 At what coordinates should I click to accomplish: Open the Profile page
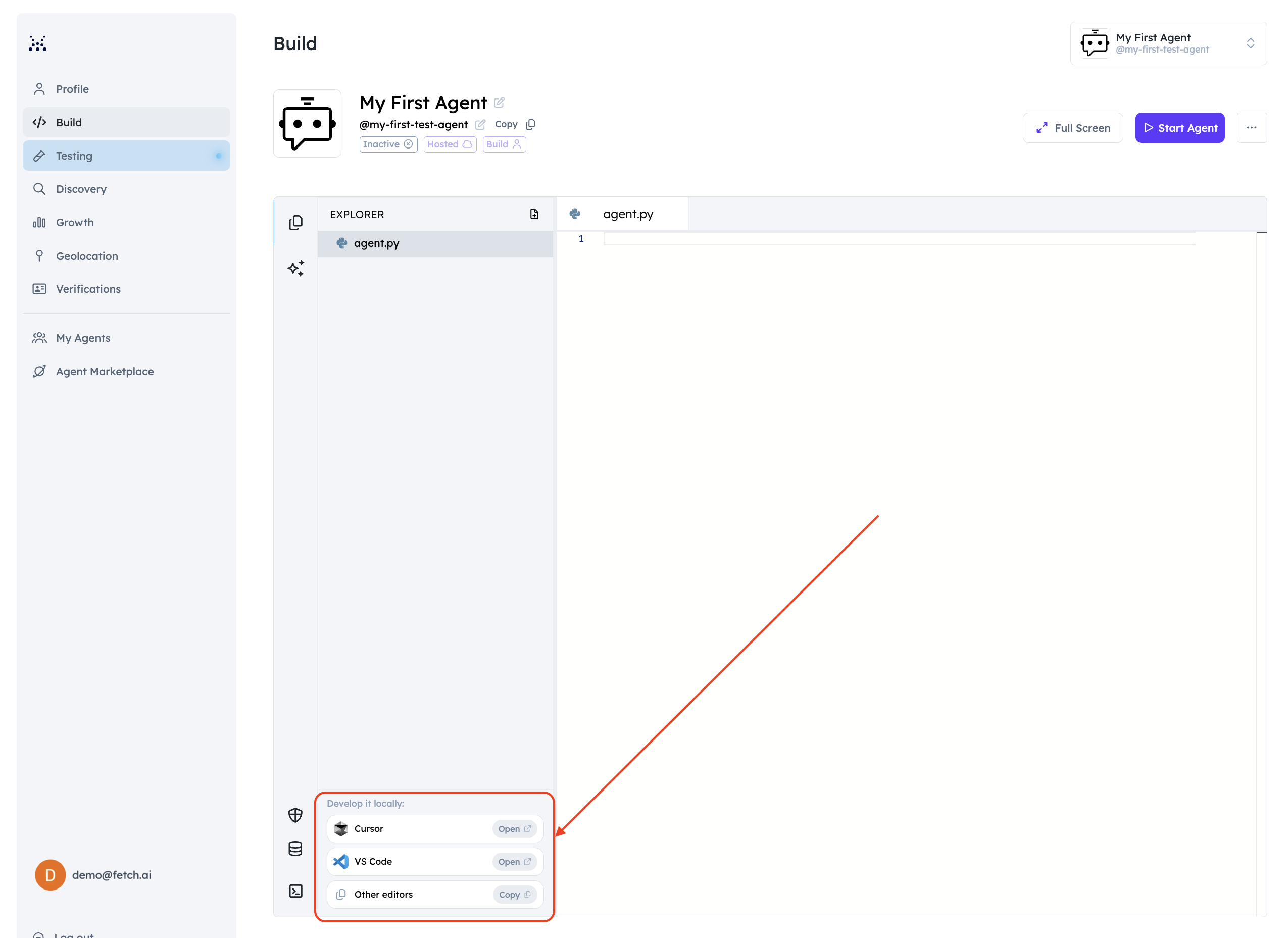pos(126,89)
